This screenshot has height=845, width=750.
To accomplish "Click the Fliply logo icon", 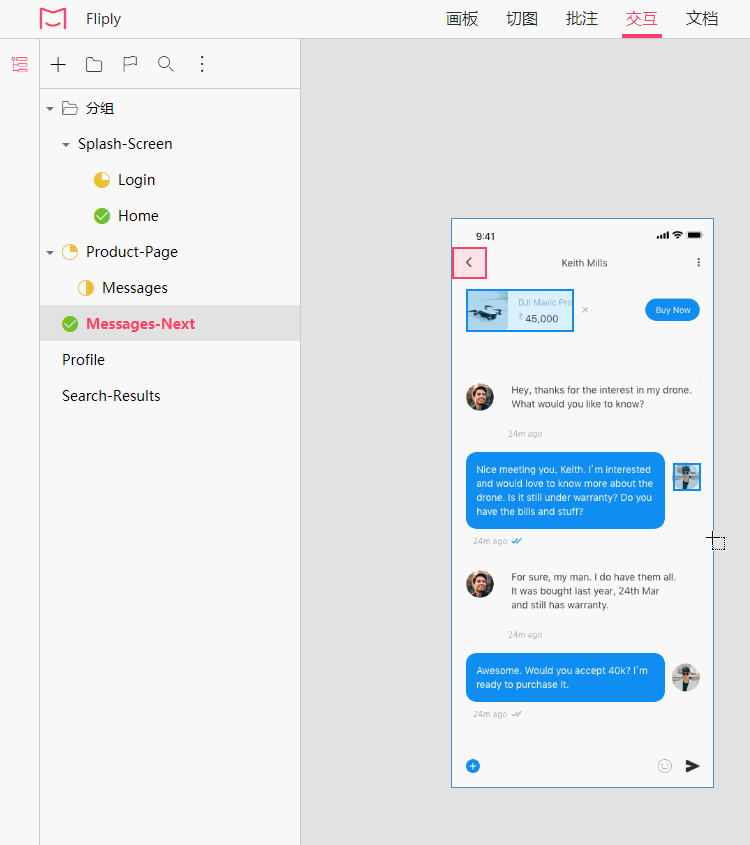I will 53,18.
